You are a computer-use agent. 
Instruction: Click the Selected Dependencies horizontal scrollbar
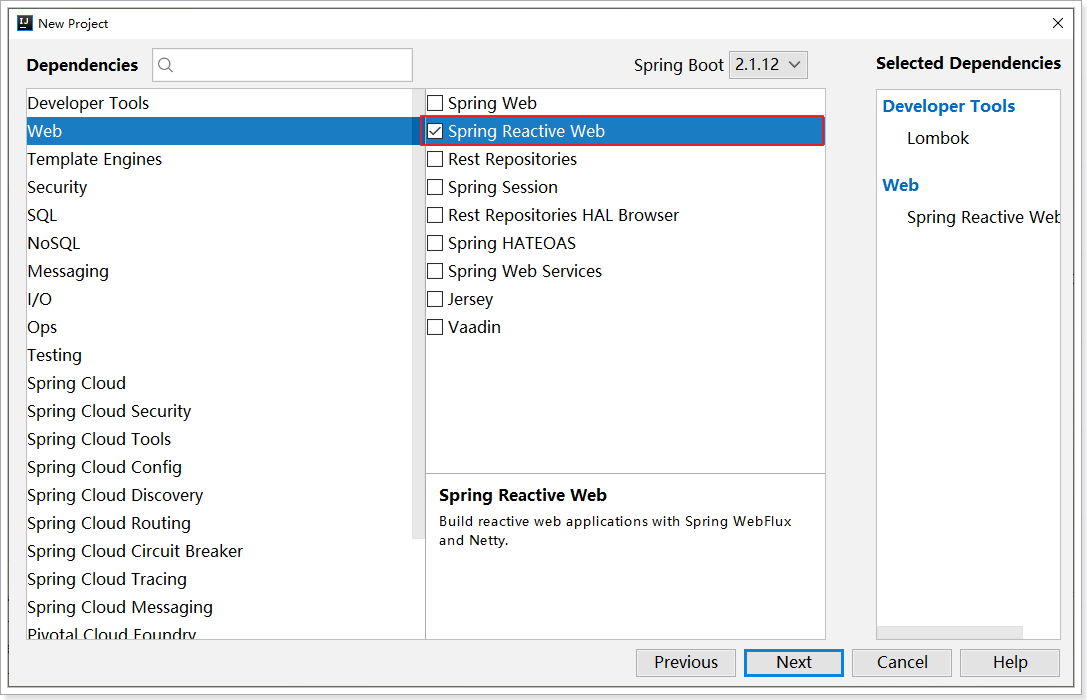[x=950, y=632]
